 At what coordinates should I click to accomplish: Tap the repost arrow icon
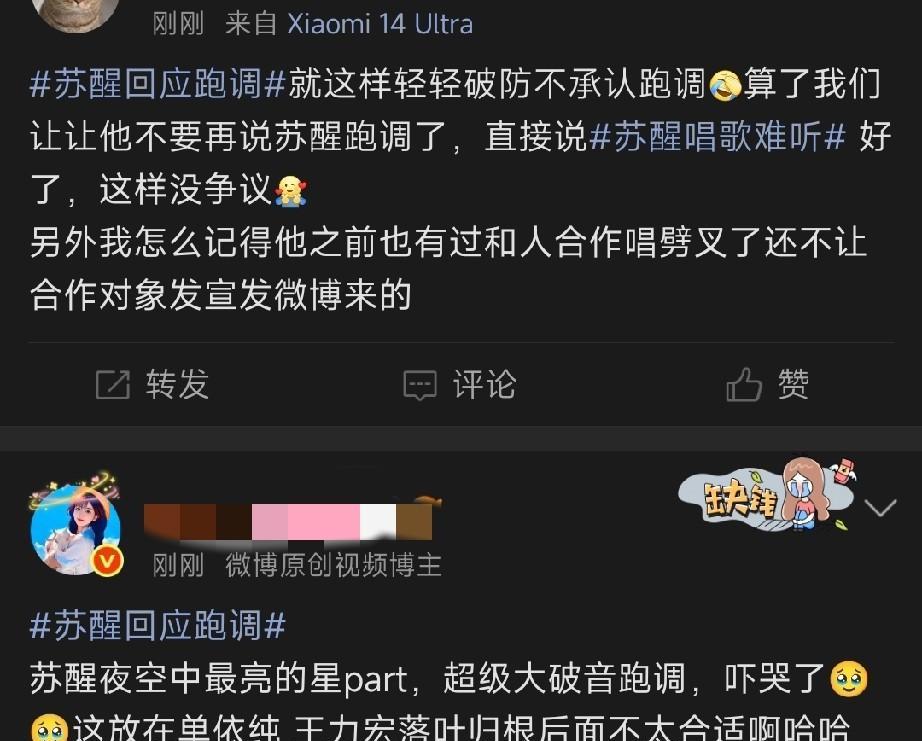(113, 385)
